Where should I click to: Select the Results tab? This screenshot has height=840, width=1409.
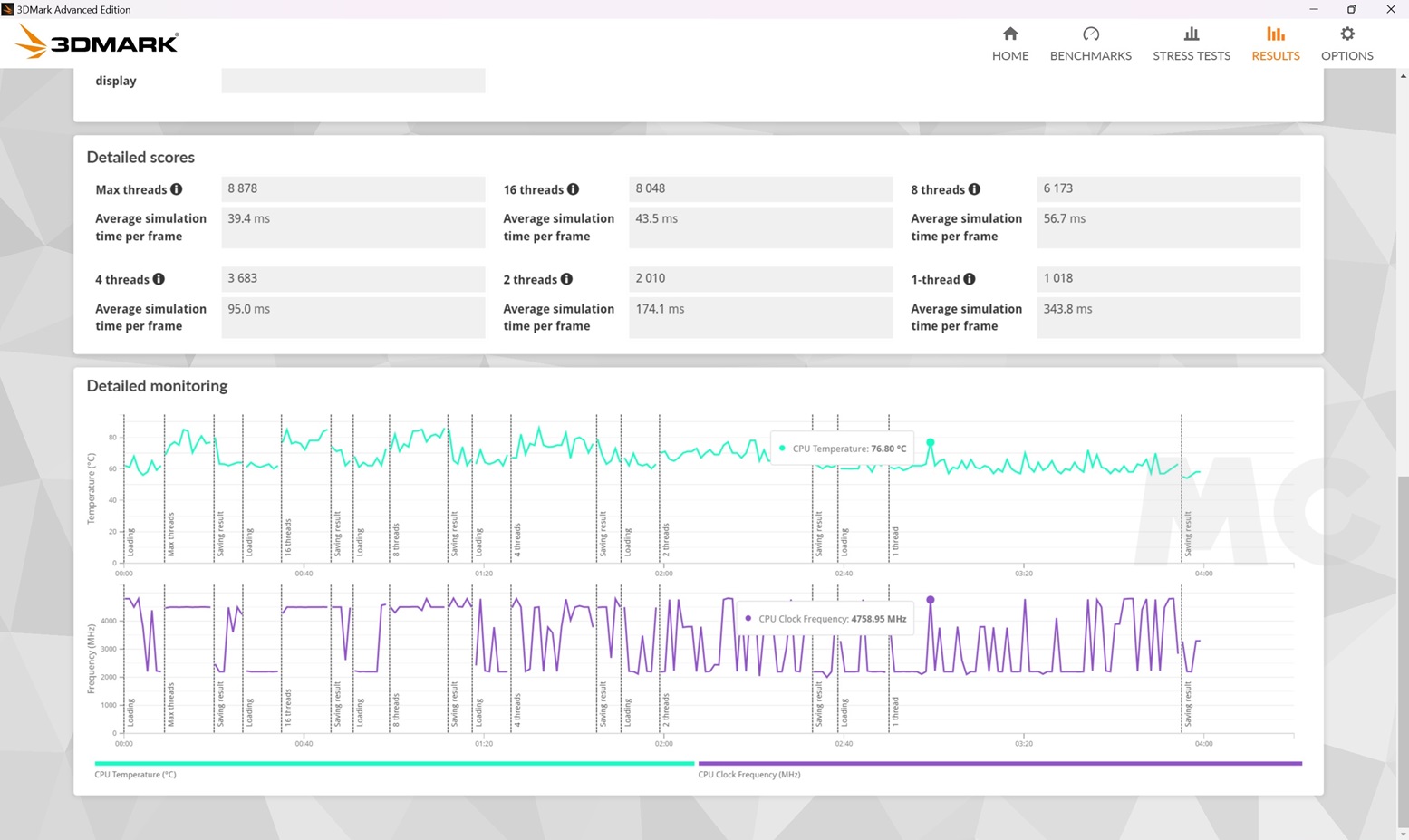pyautogui.click(x=1275, y=43)
